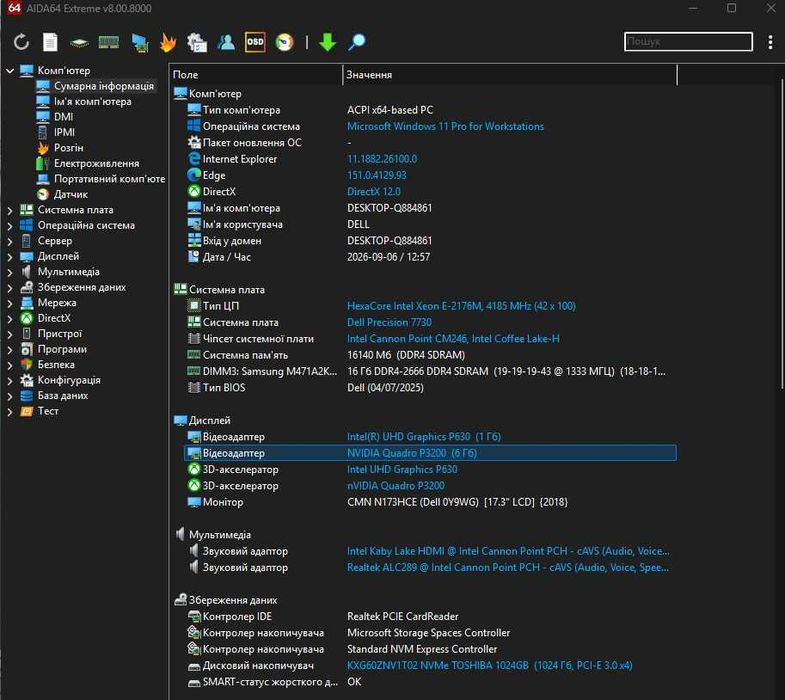Open the HexaCore Intel Xeon E-2176M link
785x700 pixels.
coord(461,306)
